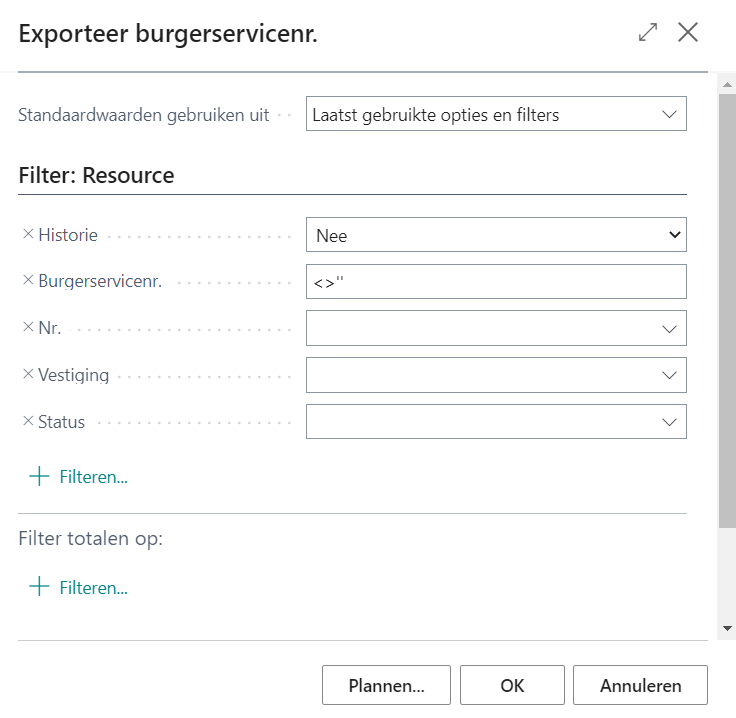Cancel with the Annuleren button
This screenshot has width=736, height=718.
[x=640, y=686]
